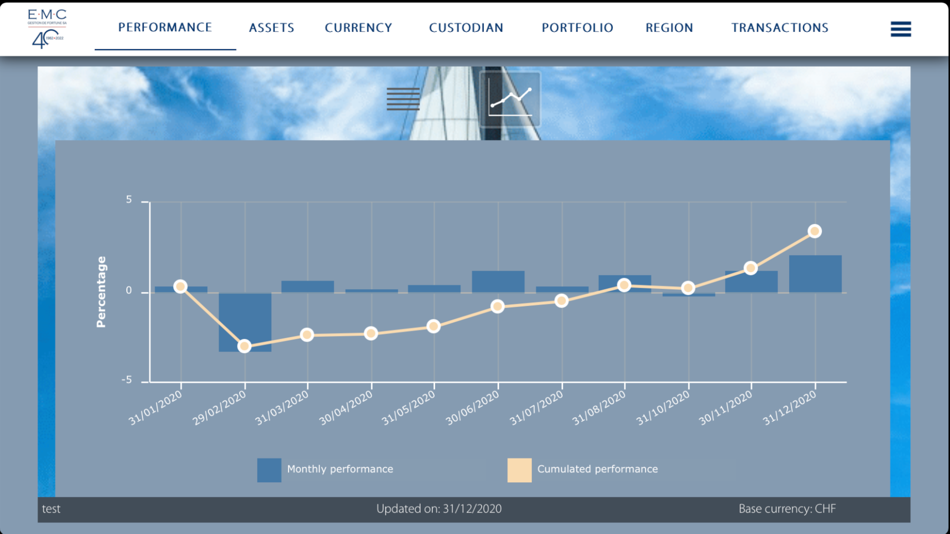The height and width of the screenshot is (534, 950).
Task: Select the Portfolio tab
Action: click(577, 28)
